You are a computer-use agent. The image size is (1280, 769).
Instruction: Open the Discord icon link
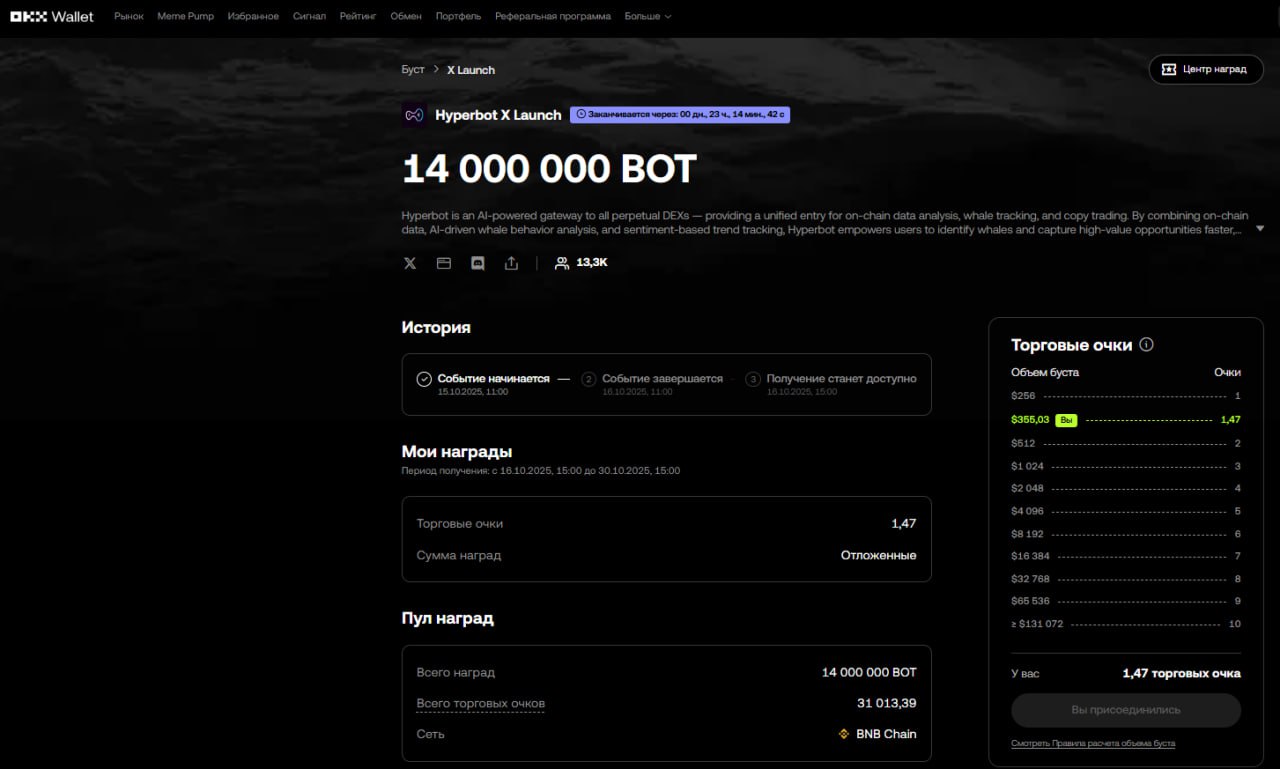pos(478,263)
